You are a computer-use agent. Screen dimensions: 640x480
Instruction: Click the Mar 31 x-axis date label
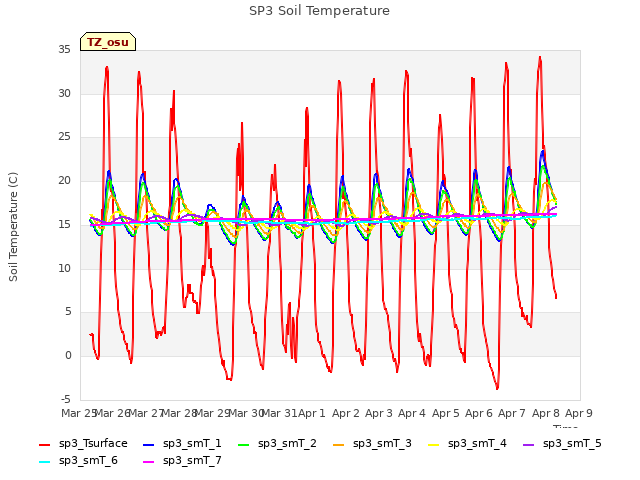[279, 413]
